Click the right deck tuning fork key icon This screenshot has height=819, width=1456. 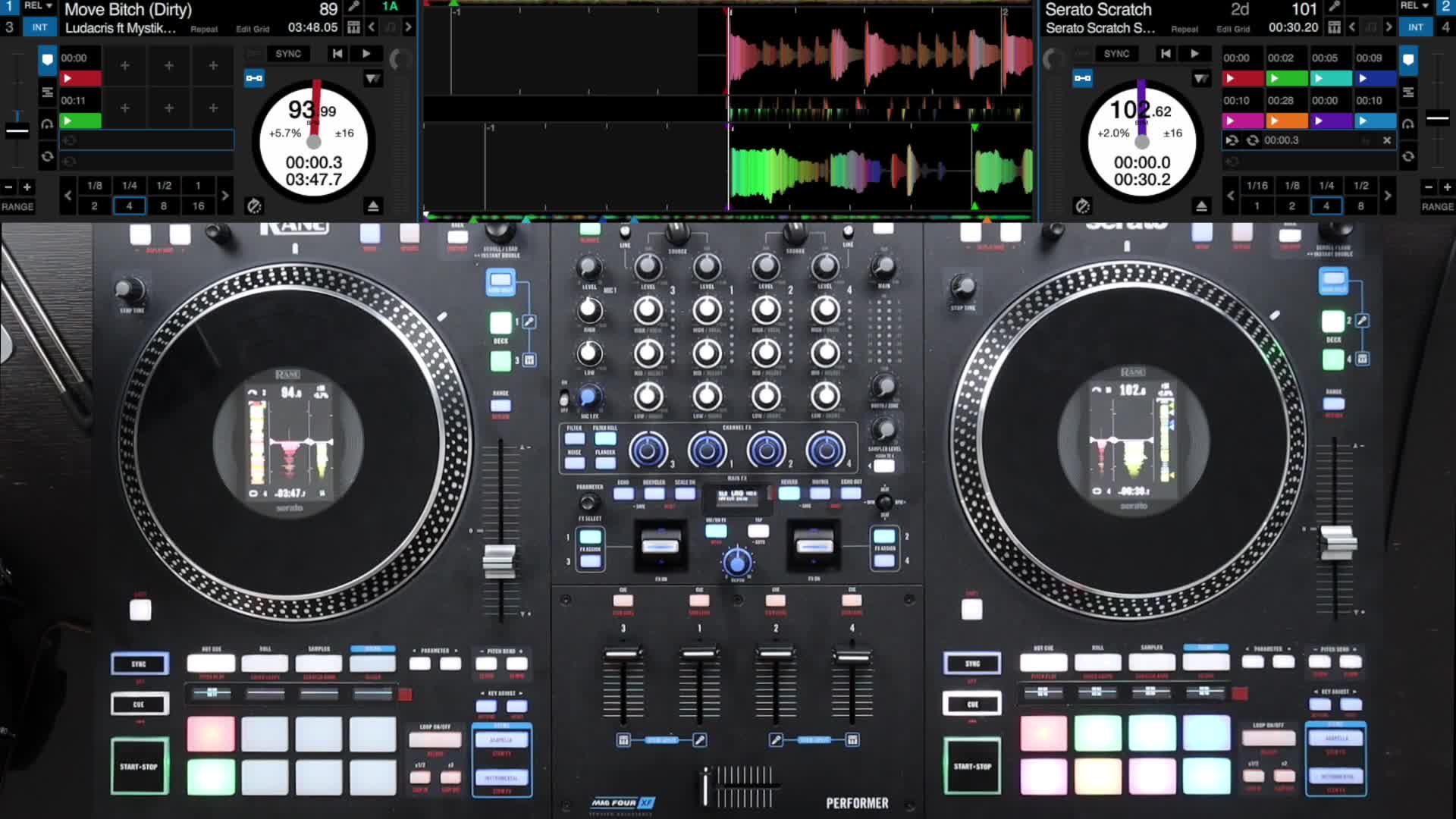(x=1335, y=8)
